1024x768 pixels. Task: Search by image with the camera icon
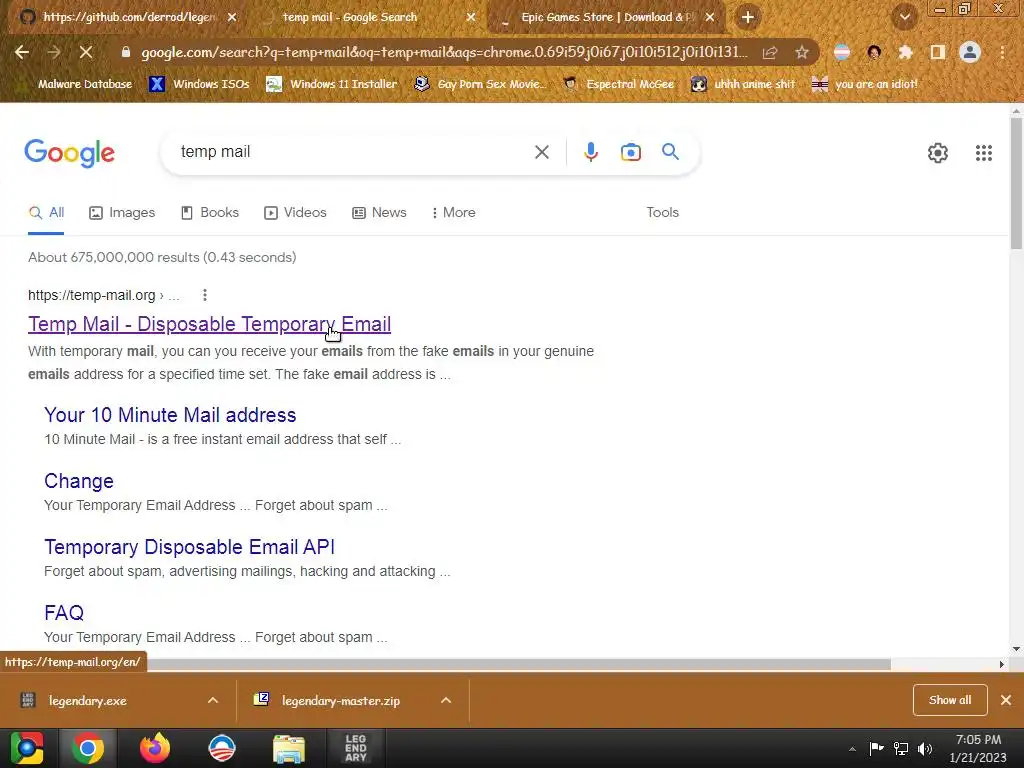pos(630,152)
